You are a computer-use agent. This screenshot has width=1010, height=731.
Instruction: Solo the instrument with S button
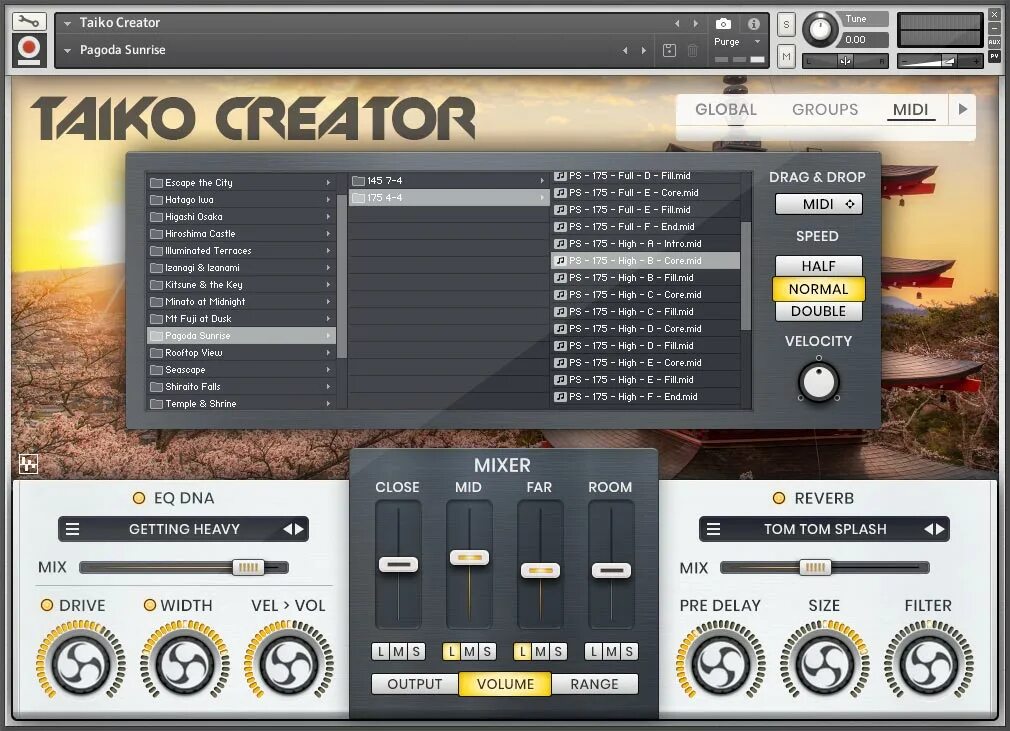[786, 25]
